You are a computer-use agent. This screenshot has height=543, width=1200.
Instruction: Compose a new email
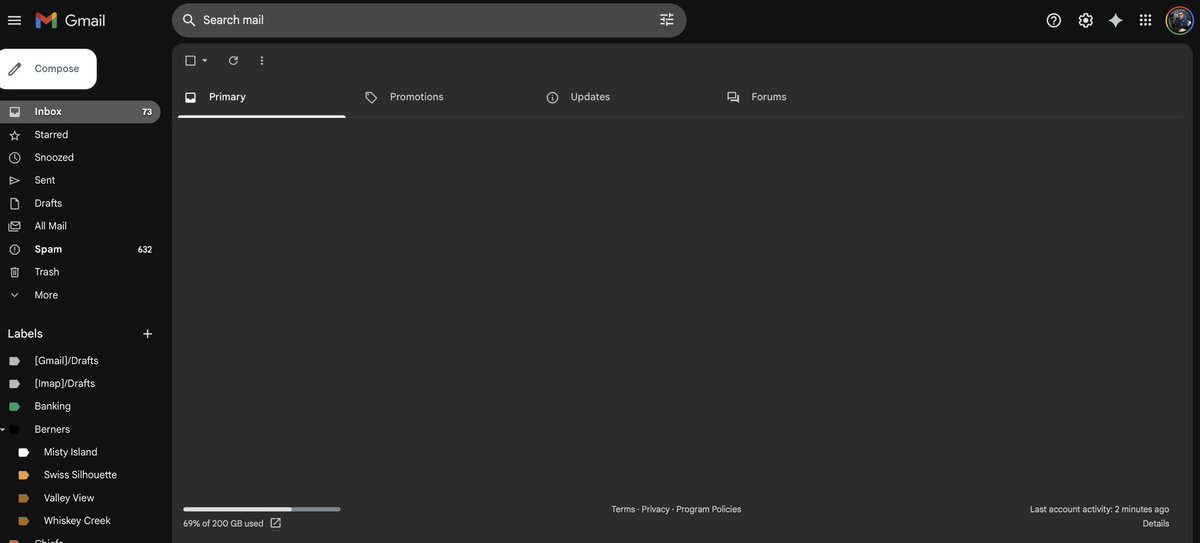46,69
